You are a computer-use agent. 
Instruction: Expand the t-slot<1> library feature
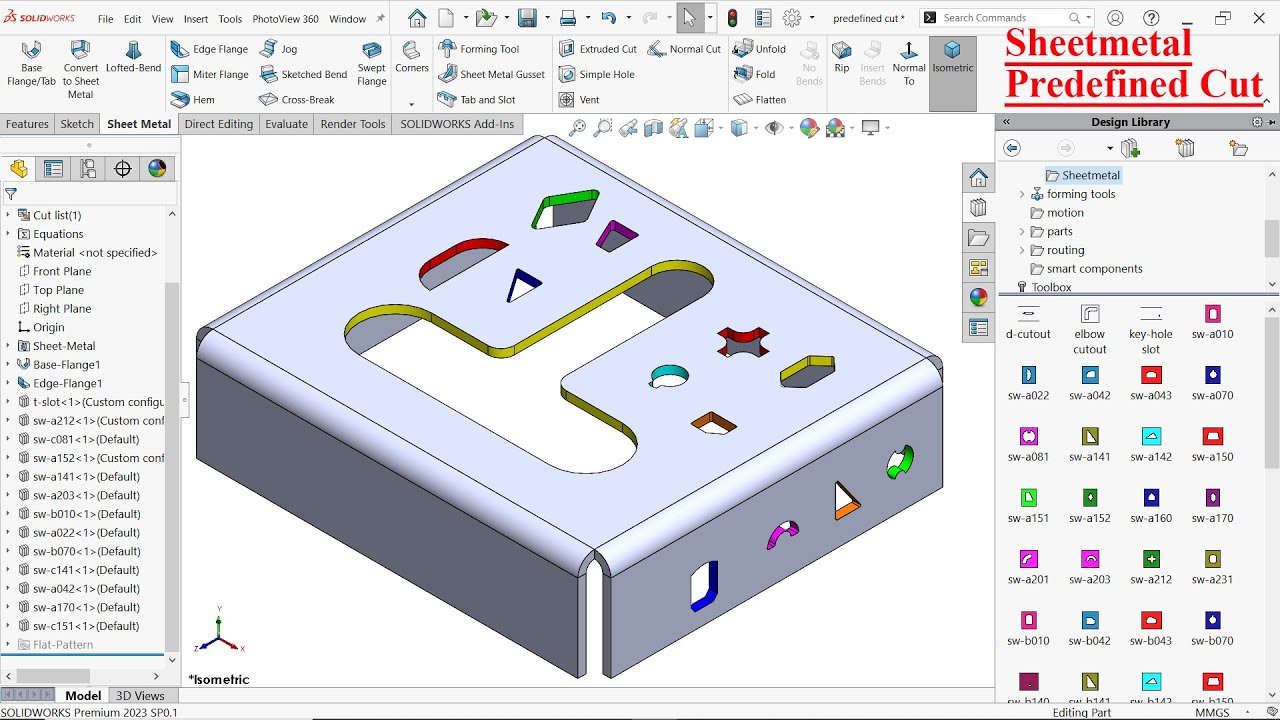(9, 402)
